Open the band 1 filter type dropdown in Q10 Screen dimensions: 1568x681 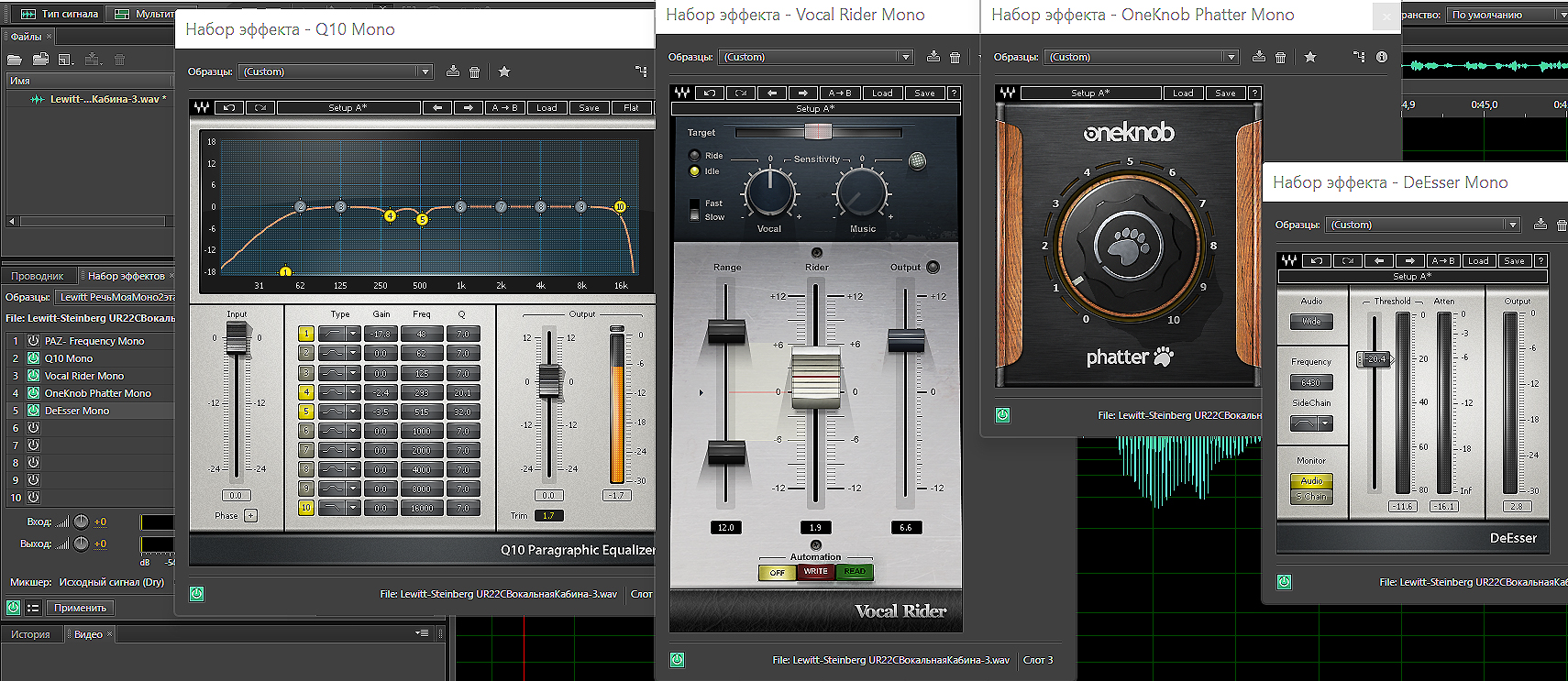352,334
